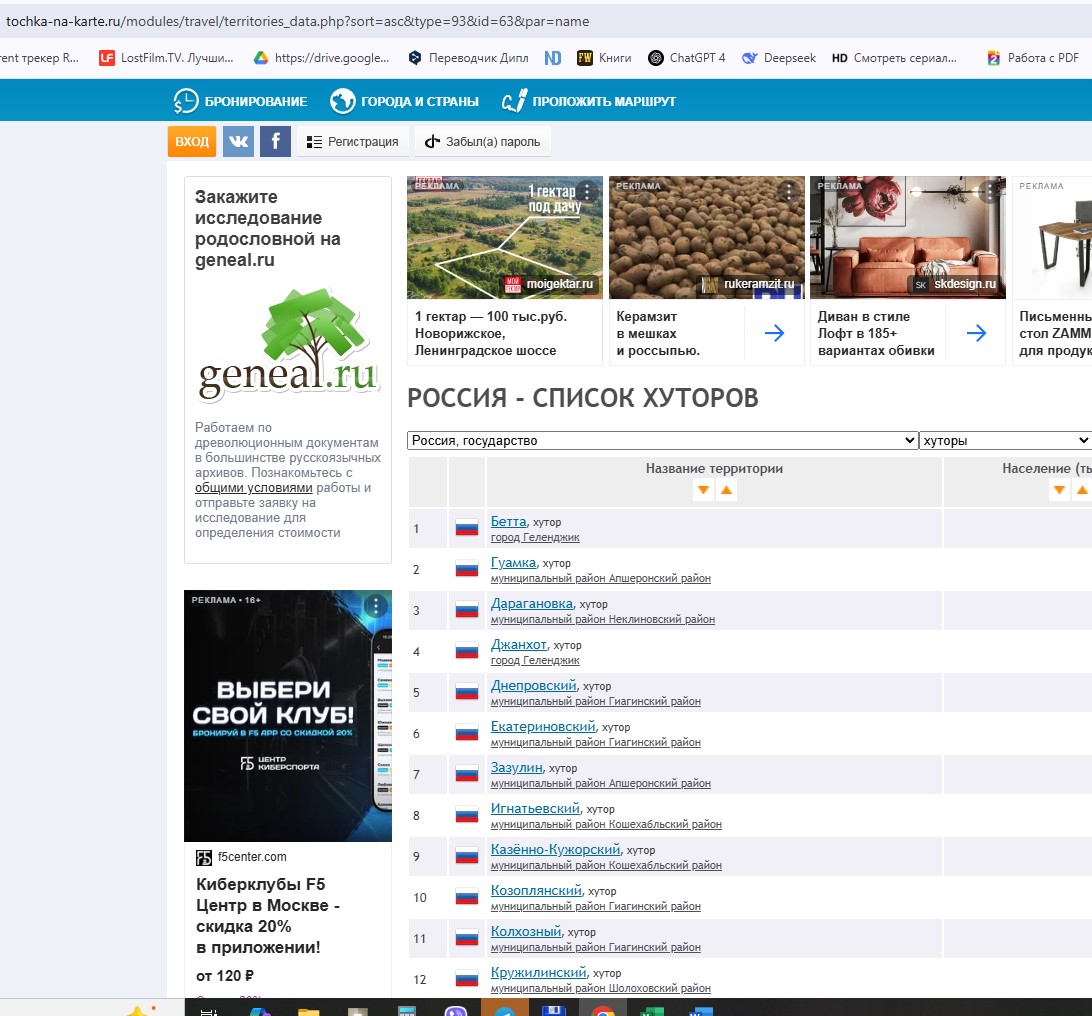Open ChatGPT 4 bookmark
The width and height of the screenshot is (1092, 1016).
[x=687, y=58]
